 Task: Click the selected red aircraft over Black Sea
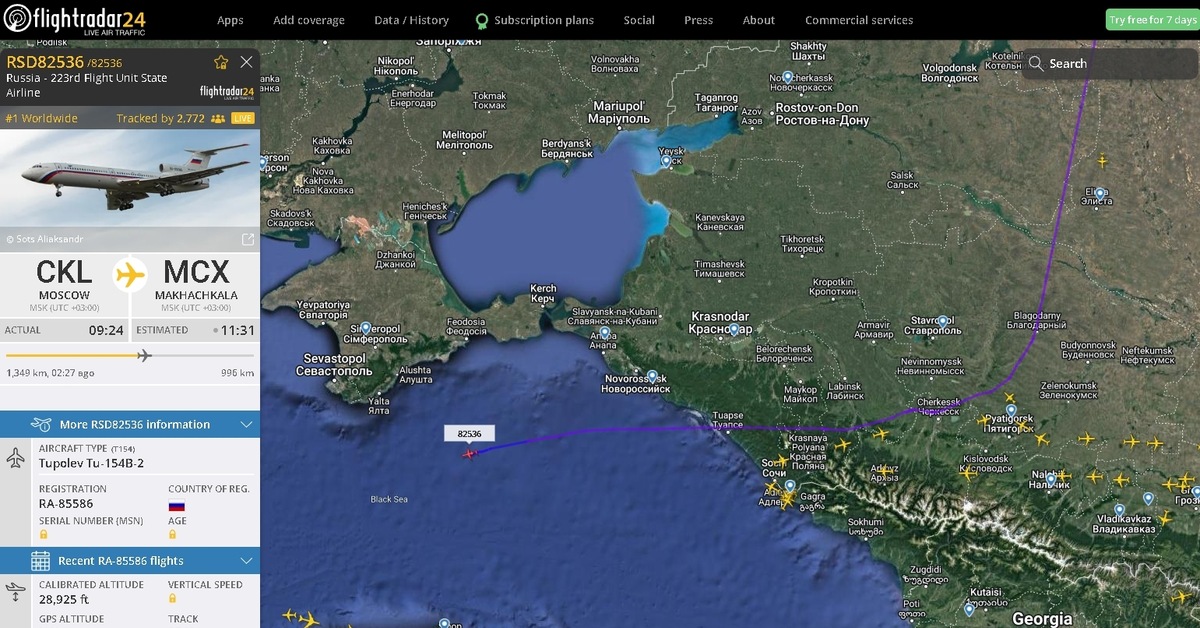coord(470,454)
